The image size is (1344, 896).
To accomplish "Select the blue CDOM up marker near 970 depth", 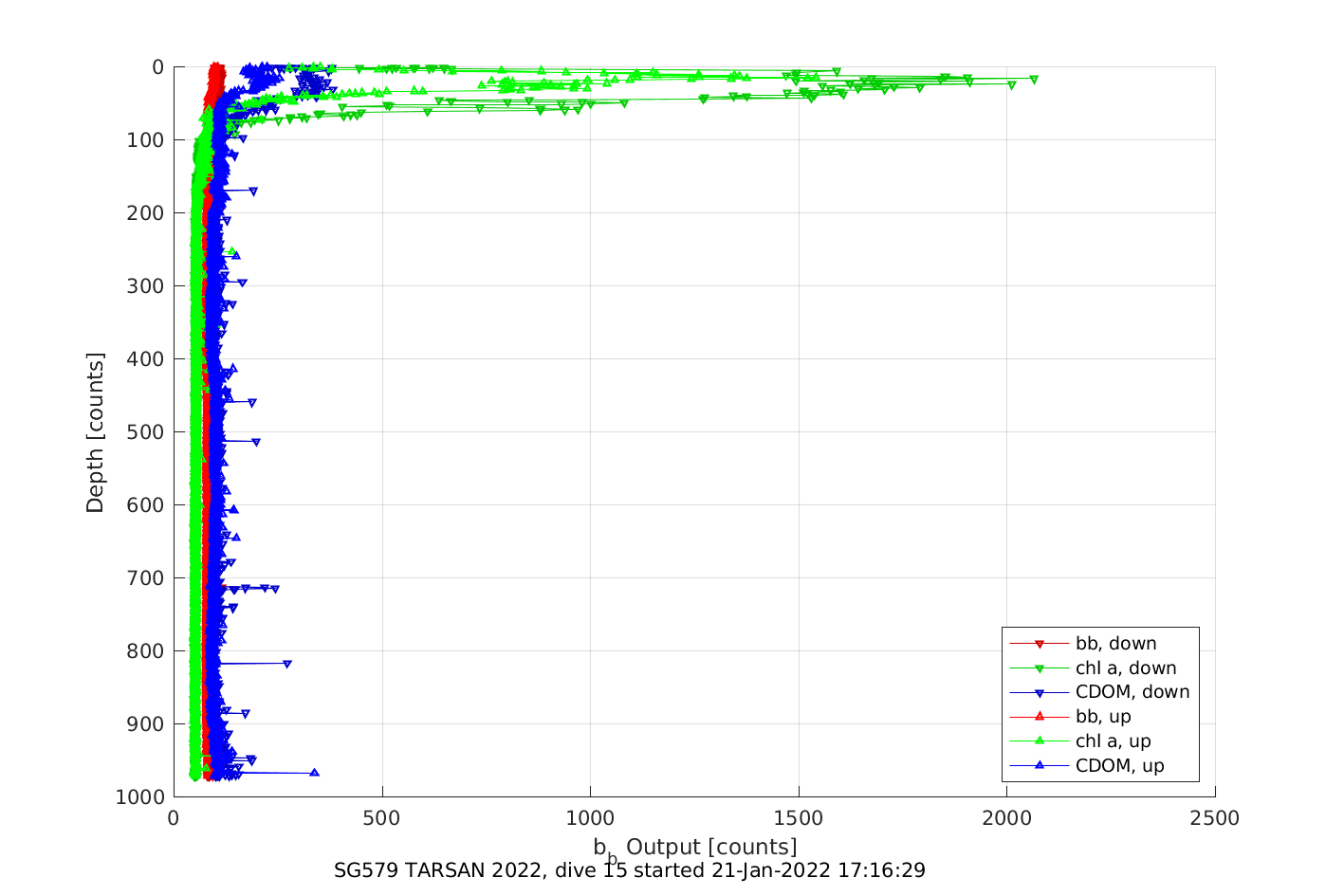I will [x=314, y=773].
